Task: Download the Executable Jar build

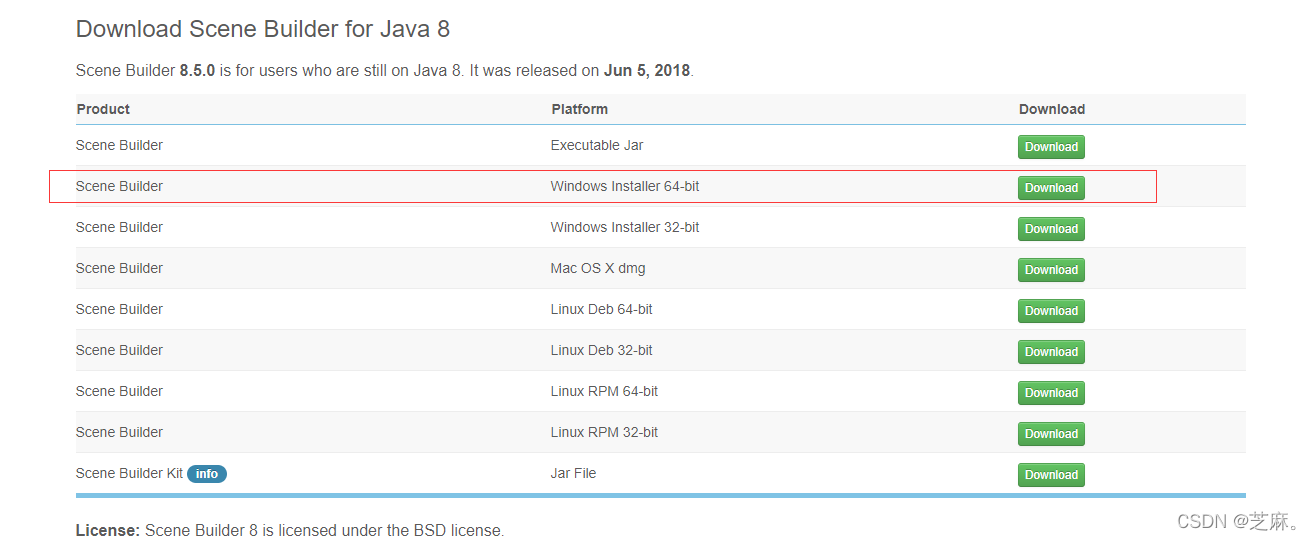Action: (x=1051, y=147)
